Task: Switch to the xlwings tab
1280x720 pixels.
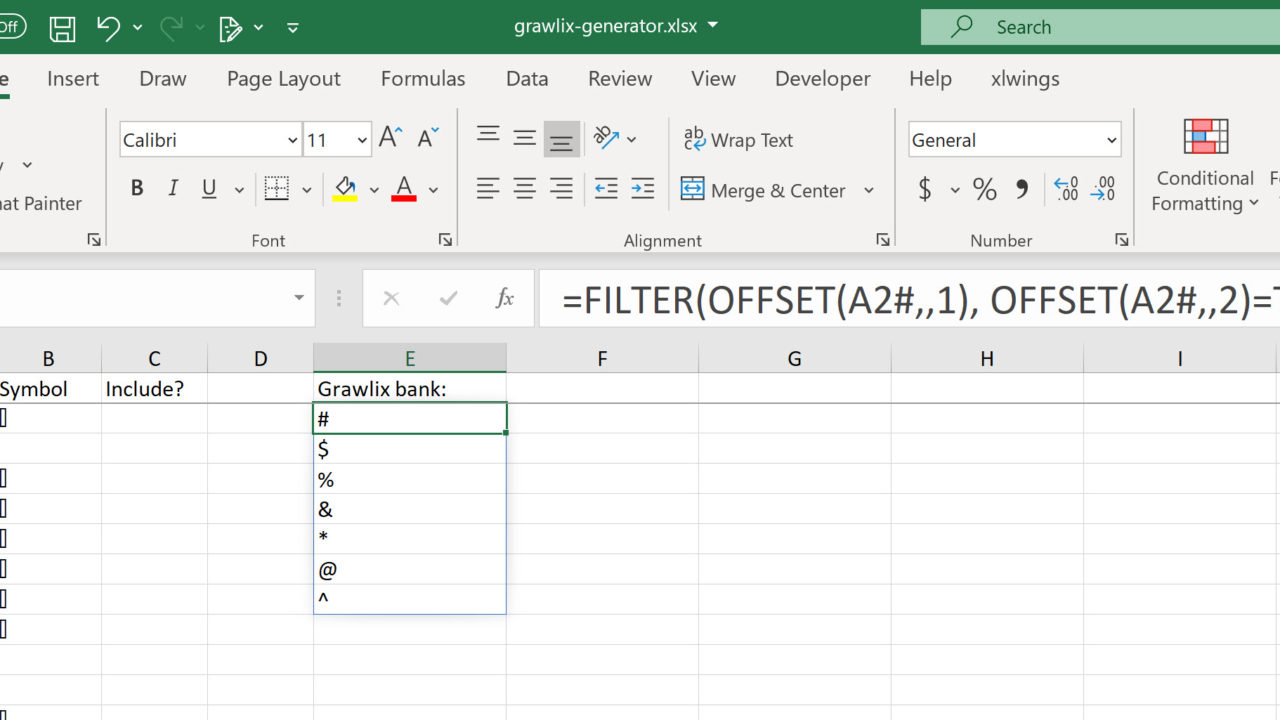Action: pos(1025,79)
